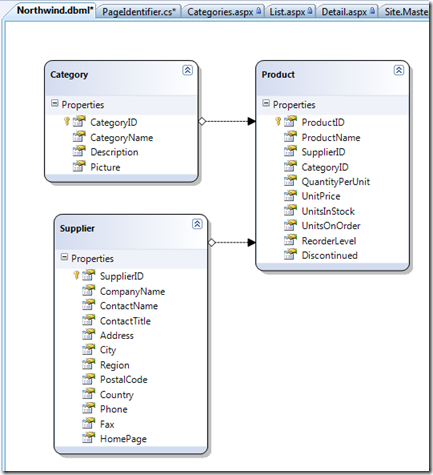This screenshot has height=475, width=433.
Task: Click the Picture property icon
Action: pyautogui.click(x=79, y=166)
